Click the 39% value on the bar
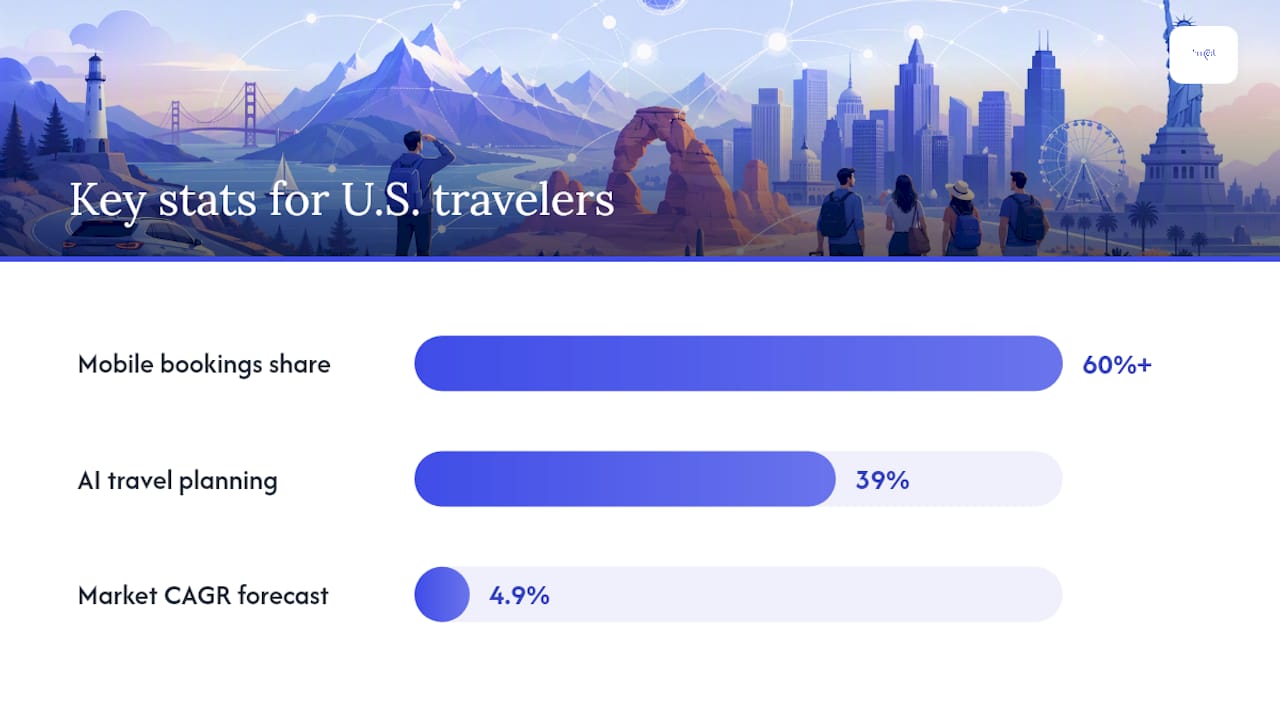This screenshot has height=720, width=1280. (882, 480)
